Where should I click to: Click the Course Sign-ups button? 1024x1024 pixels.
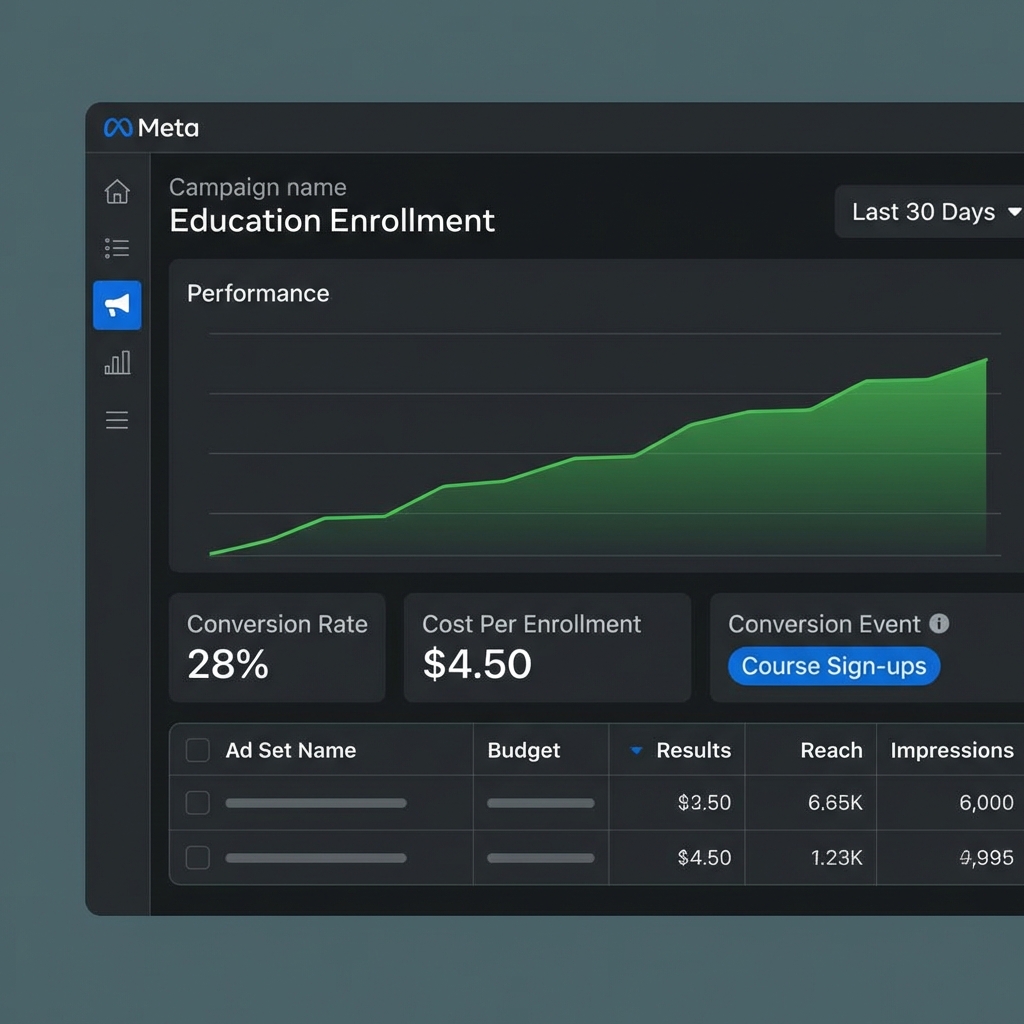click(834, 667)
